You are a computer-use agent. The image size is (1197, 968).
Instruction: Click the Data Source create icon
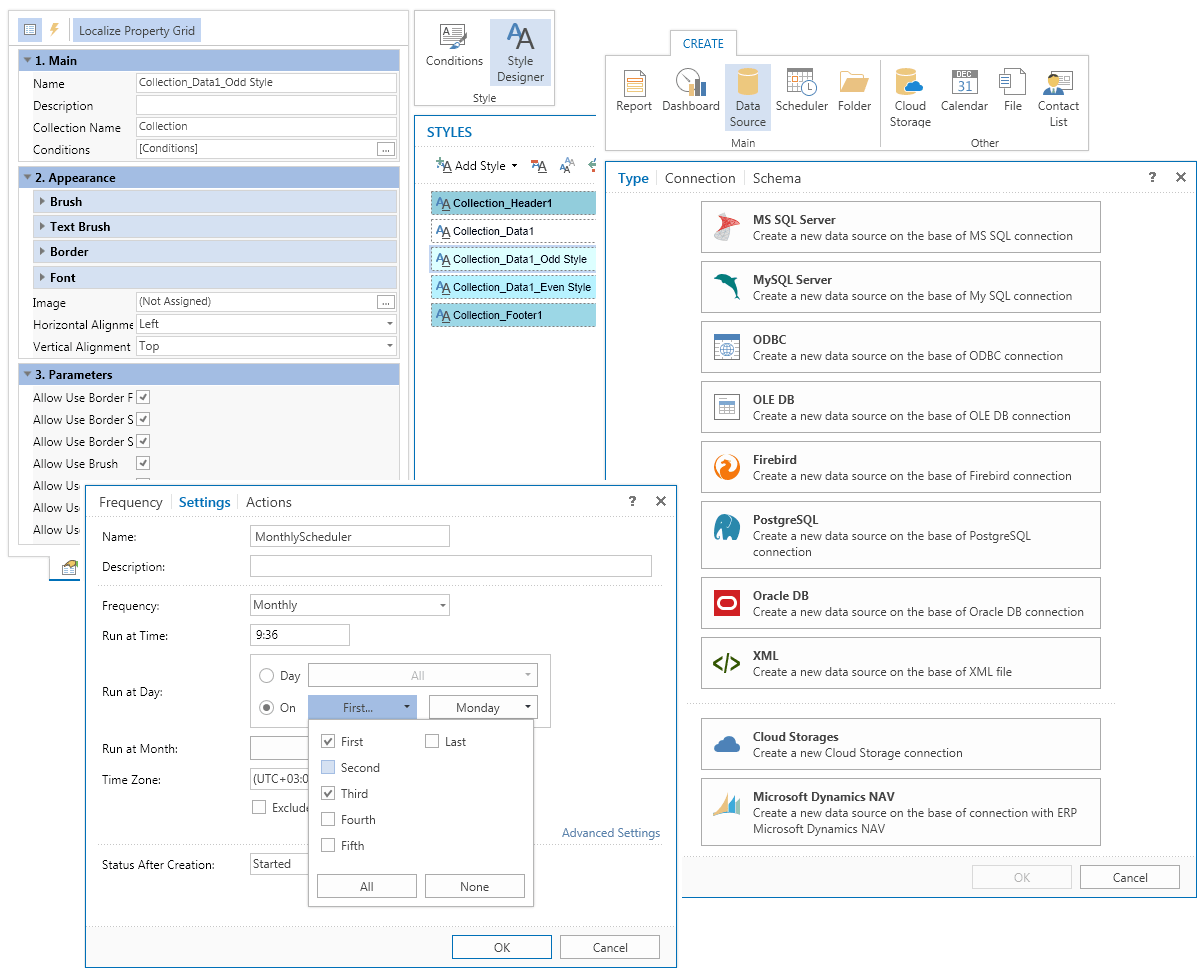(x=747, y=98)
